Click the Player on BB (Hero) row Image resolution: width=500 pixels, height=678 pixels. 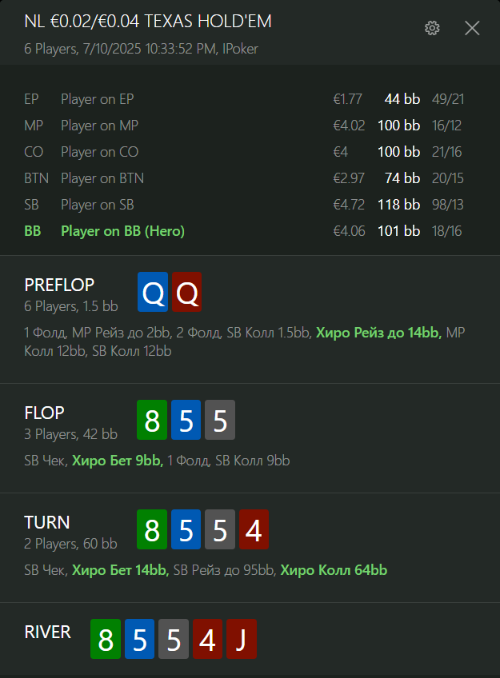click(244, 231)
